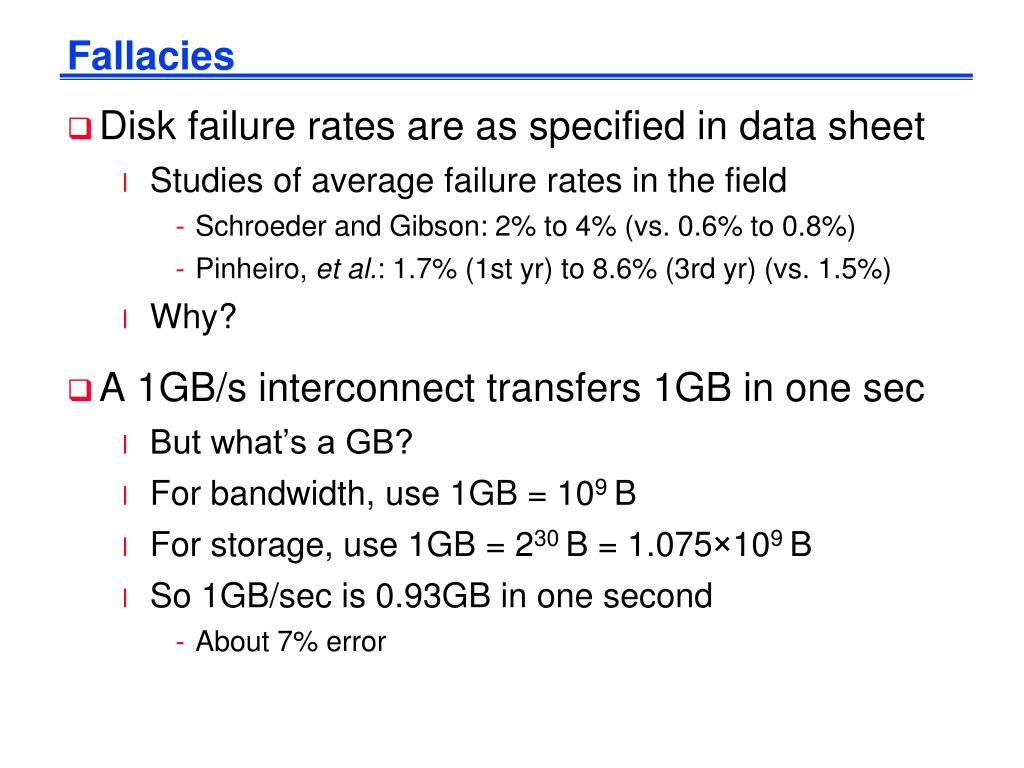Click the red bullet marker beside Why?
Image resolution: width=1024 pixels, height=768 pixels.
124,319
